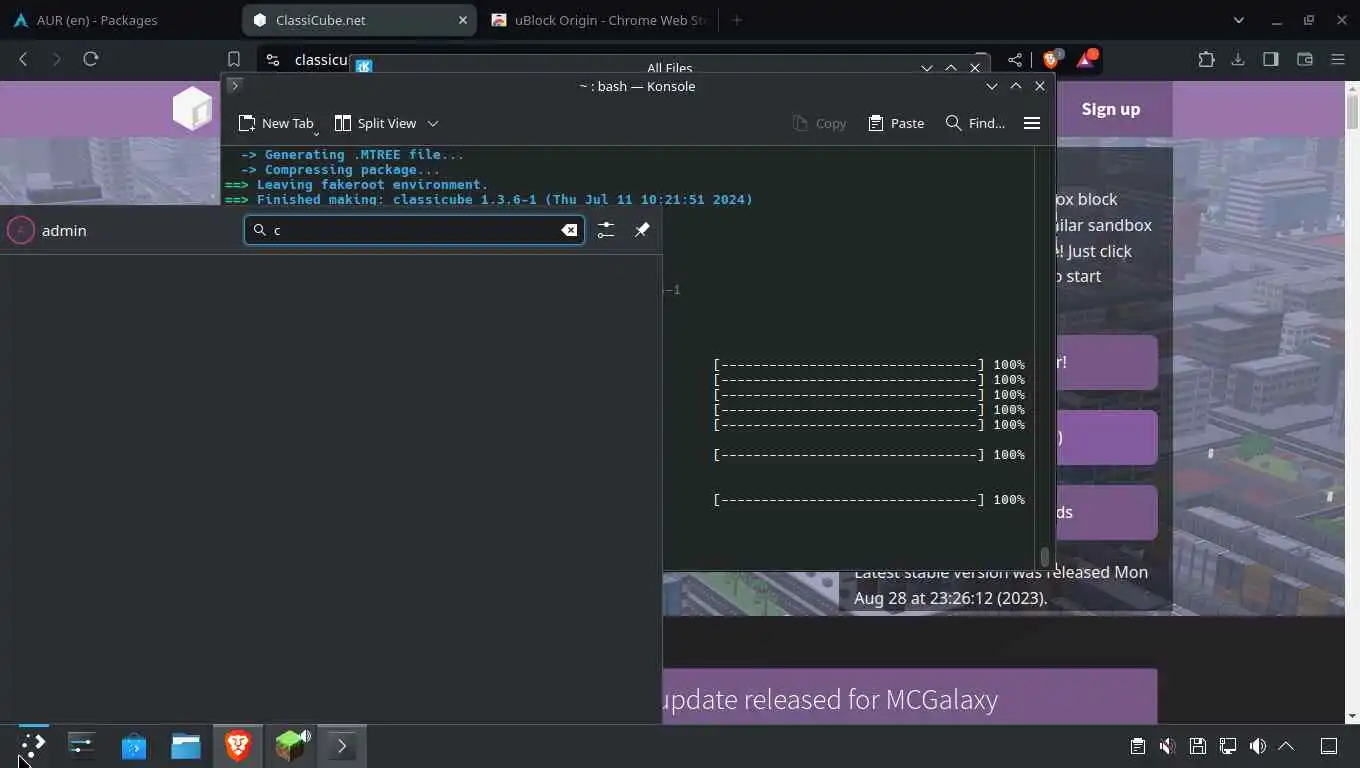The height and width of the screenshot is (768, 1360).
Task: Launch Discover software store from taskbar
Action: (134, 746)
